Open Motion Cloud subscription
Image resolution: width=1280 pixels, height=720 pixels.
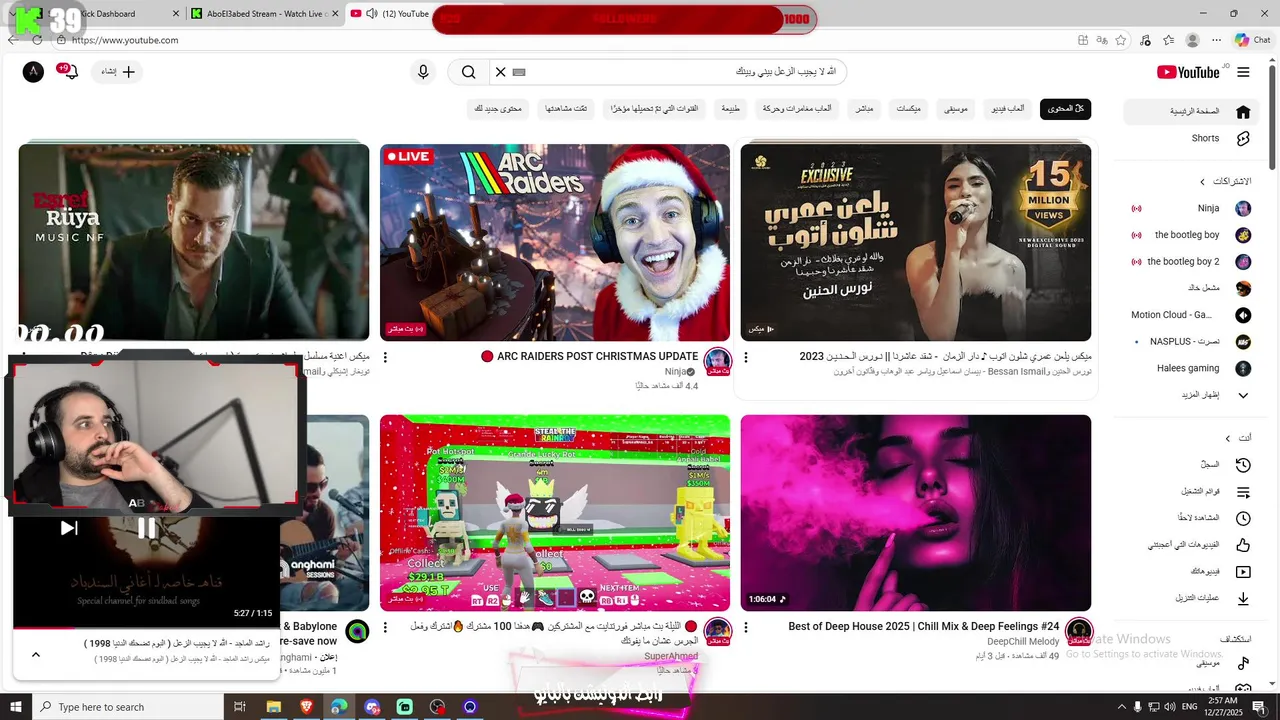1191,315
